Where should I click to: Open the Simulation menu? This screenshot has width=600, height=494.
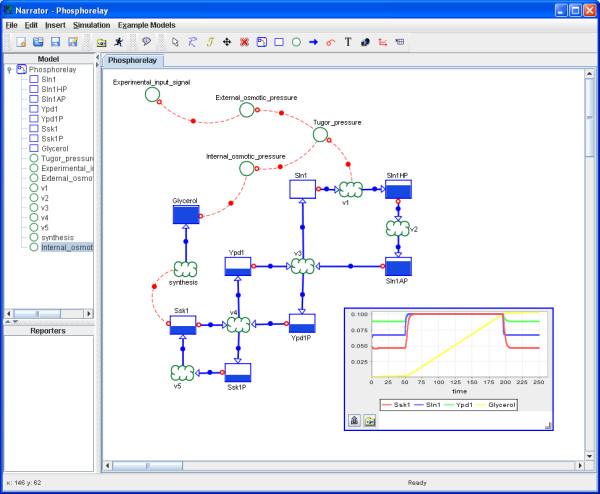tap(91, 23)
